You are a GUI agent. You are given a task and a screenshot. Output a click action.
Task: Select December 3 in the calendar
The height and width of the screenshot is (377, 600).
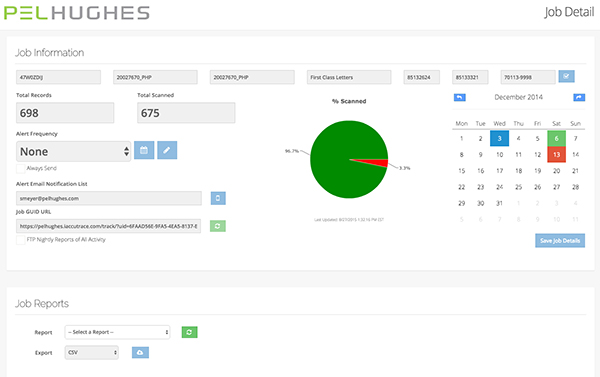click(499, 139)
